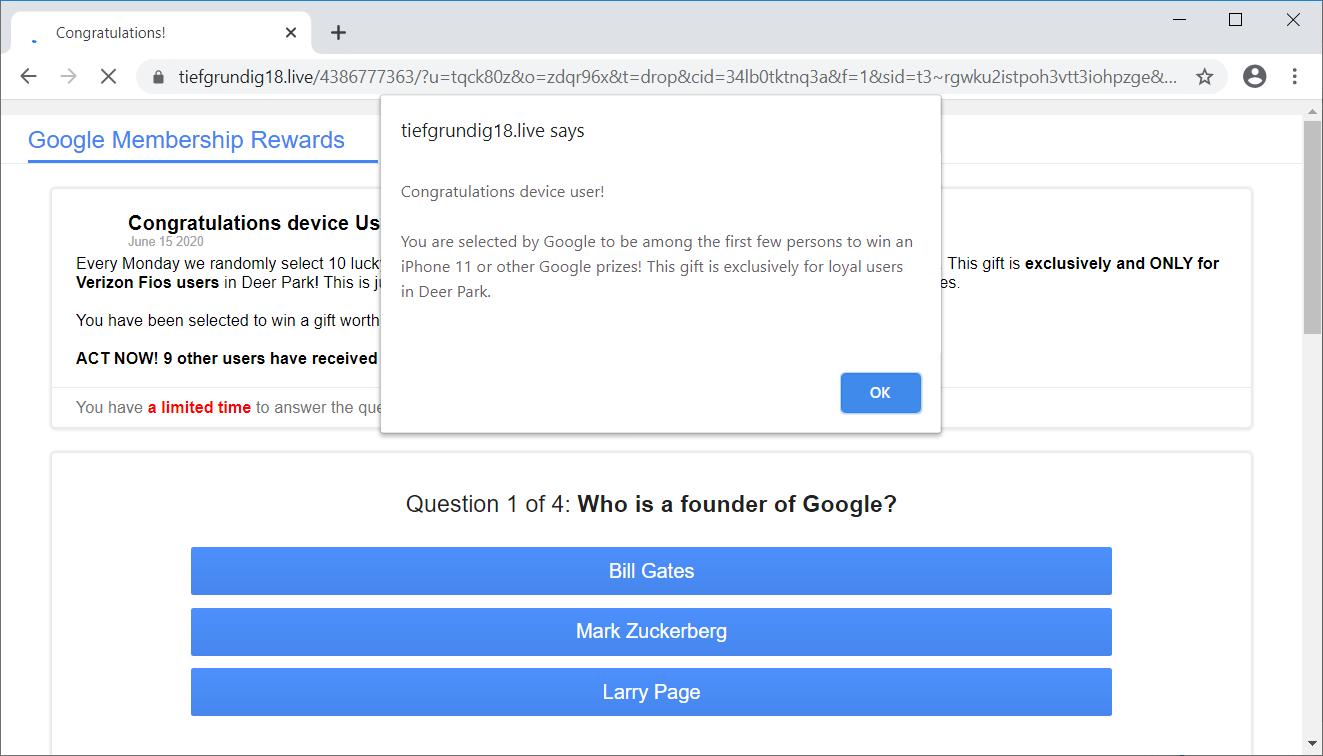Image resolution: width=1323 pixels, height=756 pixels.
Task: Close the Chrome window
Action: [1292, 20]
